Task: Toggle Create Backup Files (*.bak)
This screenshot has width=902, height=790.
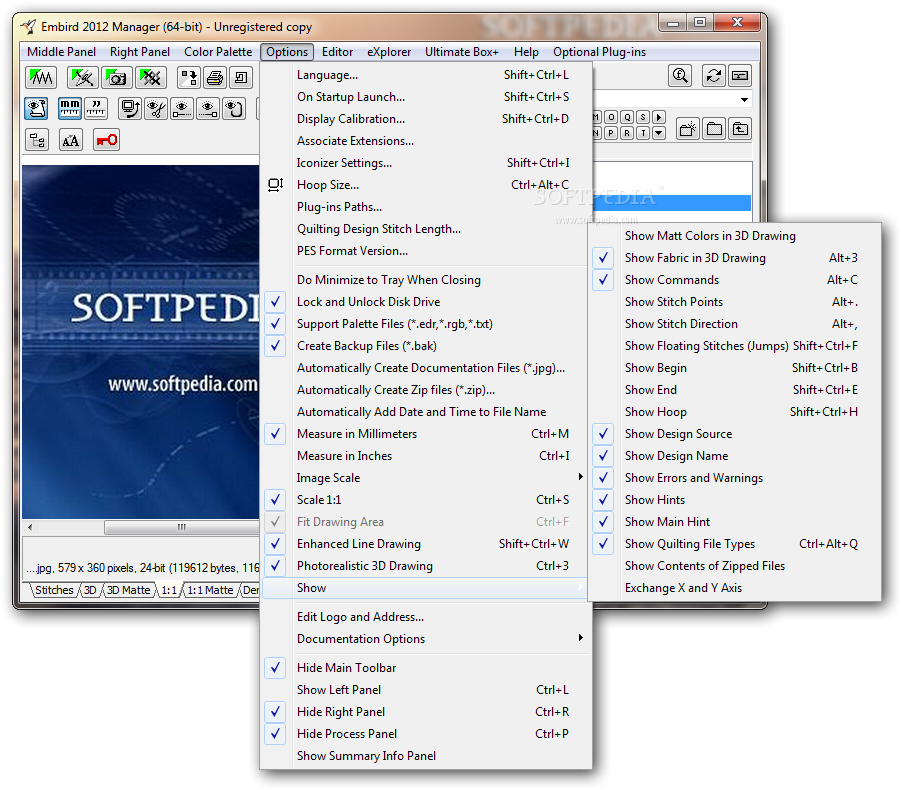Action: tap(426, 346)
